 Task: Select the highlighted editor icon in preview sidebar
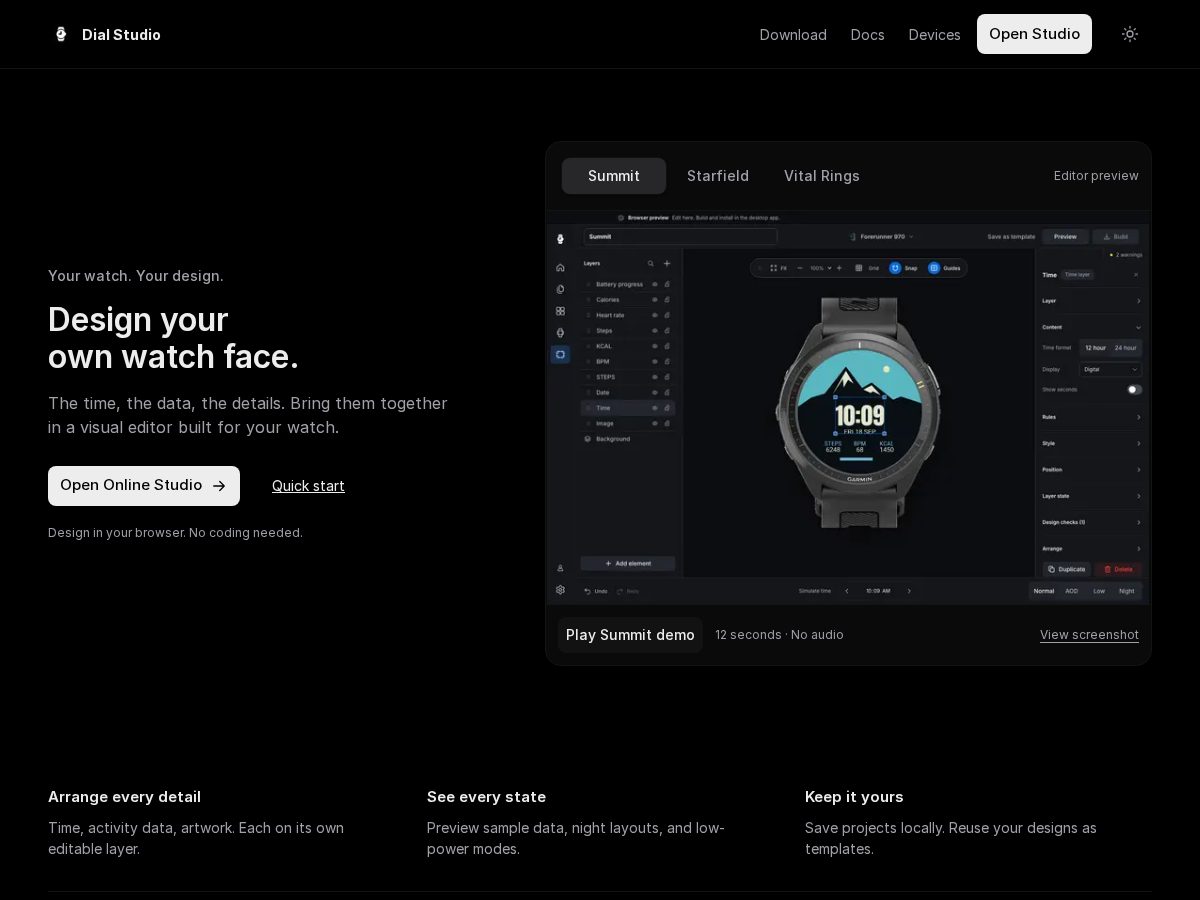click(x=560, y=354)
